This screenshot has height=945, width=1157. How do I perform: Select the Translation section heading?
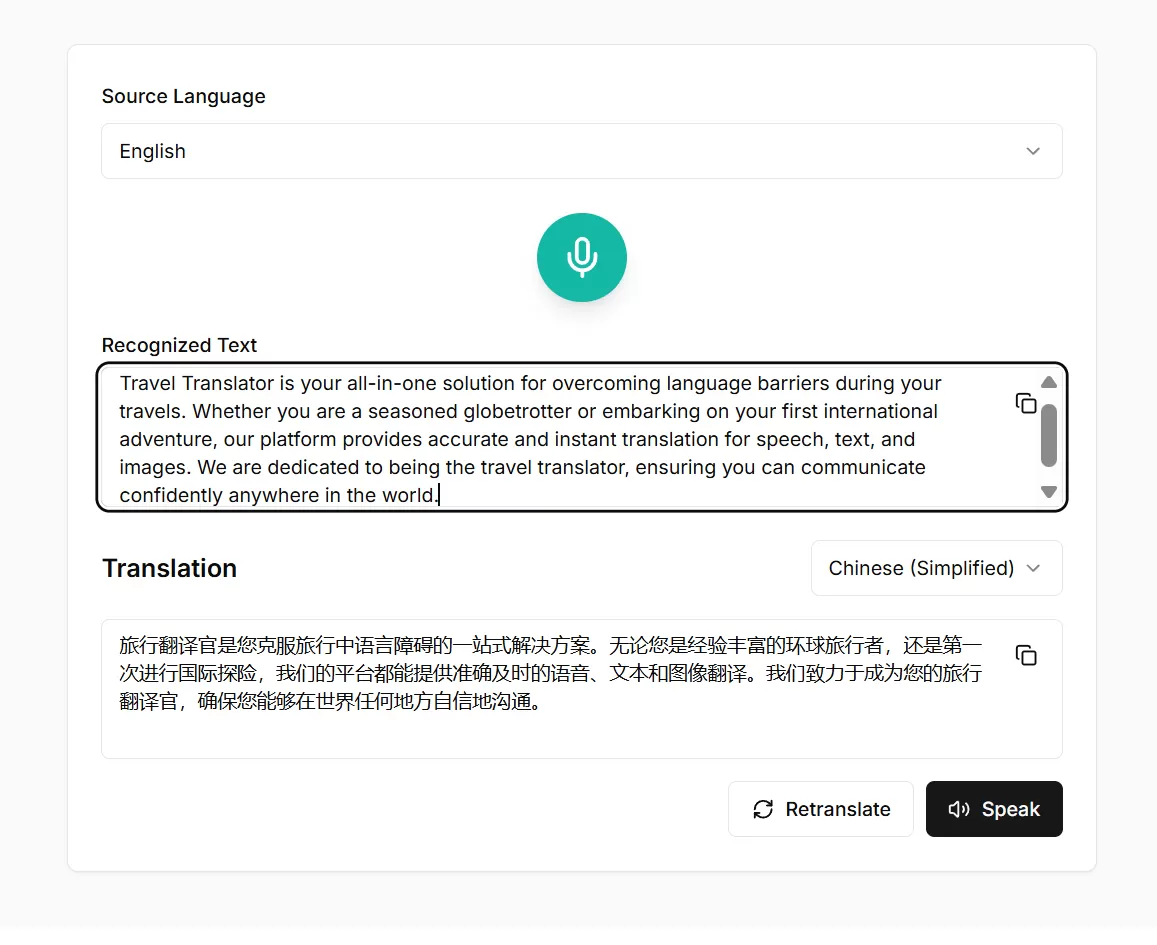point(169,568)
